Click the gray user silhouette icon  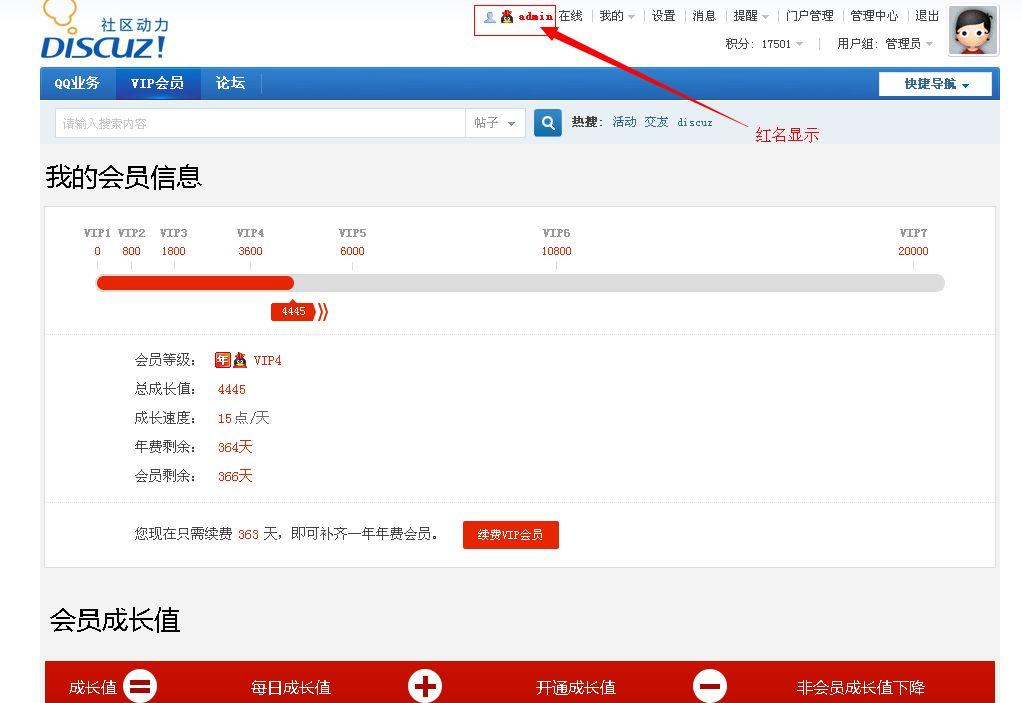click(x=489, y=17)
